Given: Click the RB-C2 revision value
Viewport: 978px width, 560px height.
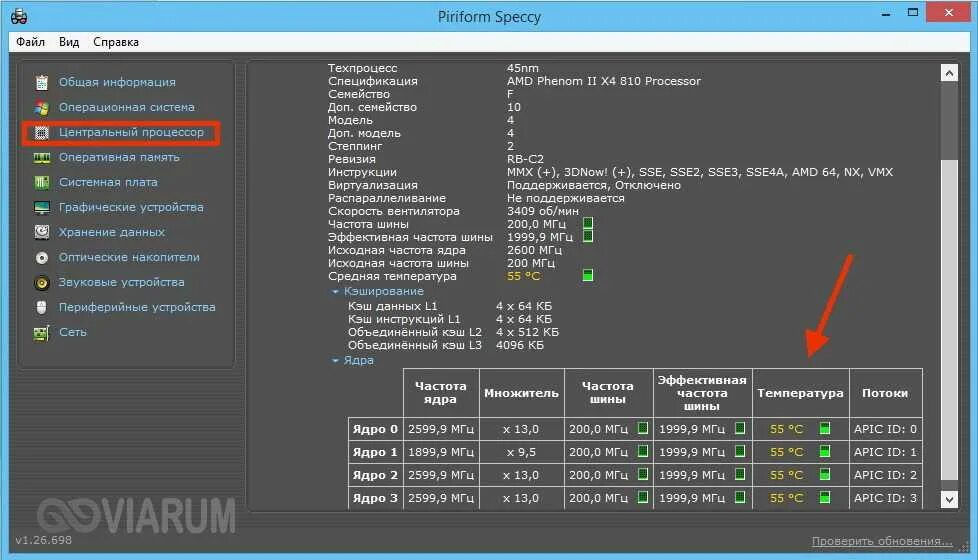Looking at the screenshot, I should [x=525, y=159].
